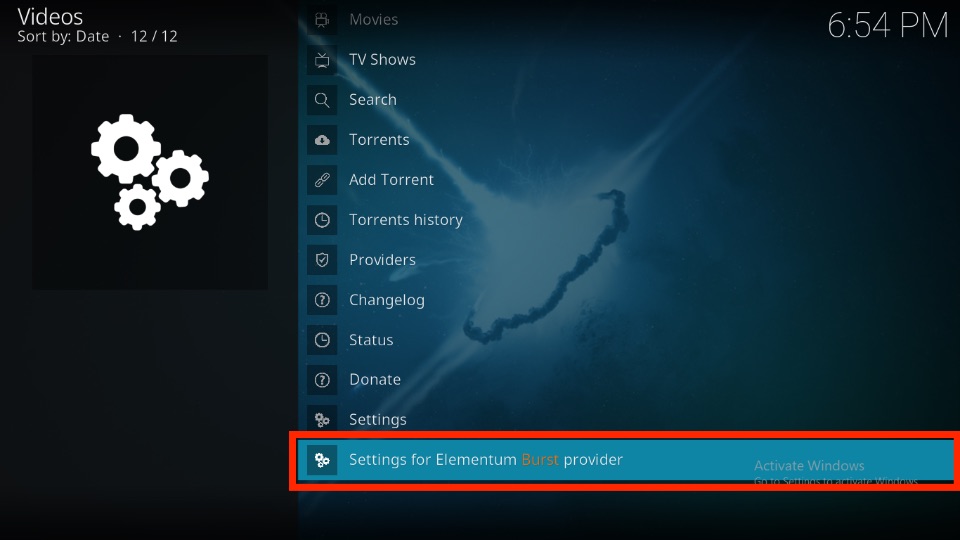
Task: Click the magnifying glass Search icon
Action: 322,100
